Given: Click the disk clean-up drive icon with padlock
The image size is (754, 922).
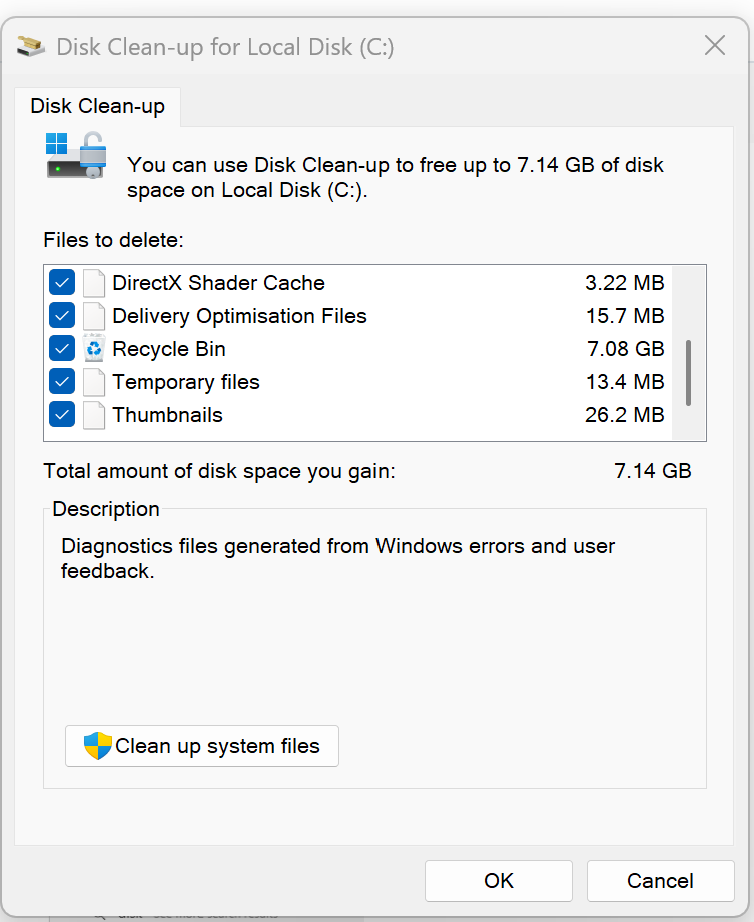Looking at the screenshot, I should tap(75, 156).
